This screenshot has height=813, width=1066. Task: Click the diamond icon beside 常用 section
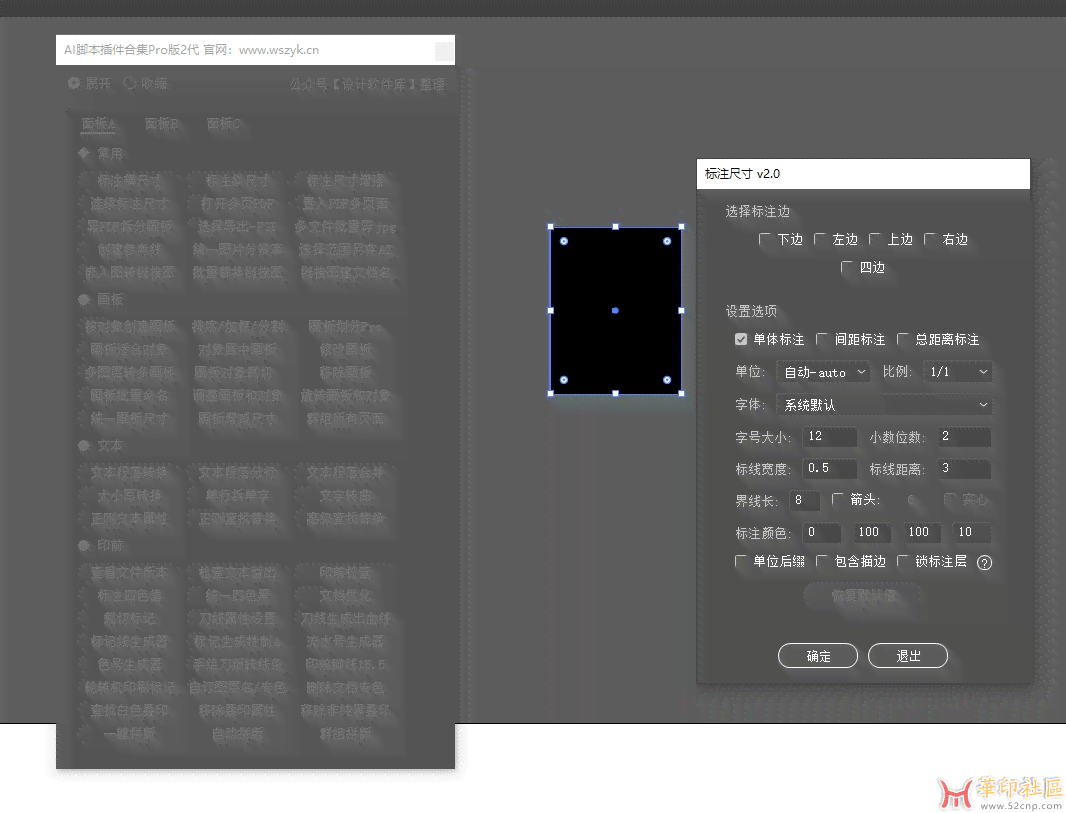click(x=84, y=153)
